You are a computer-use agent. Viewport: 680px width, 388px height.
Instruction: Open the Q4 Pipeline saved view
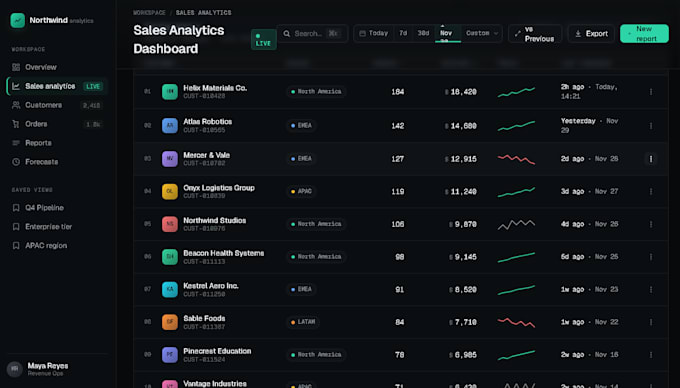pos(57,208)
